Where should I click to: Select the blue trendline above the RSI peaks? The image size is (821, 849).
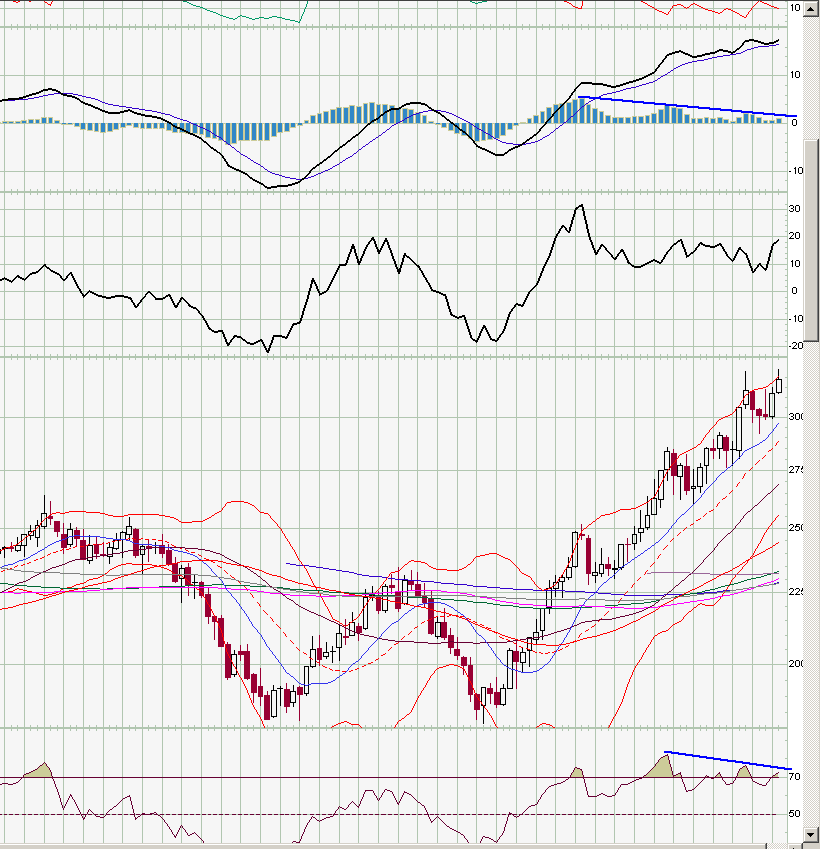(x=728, y=760)
